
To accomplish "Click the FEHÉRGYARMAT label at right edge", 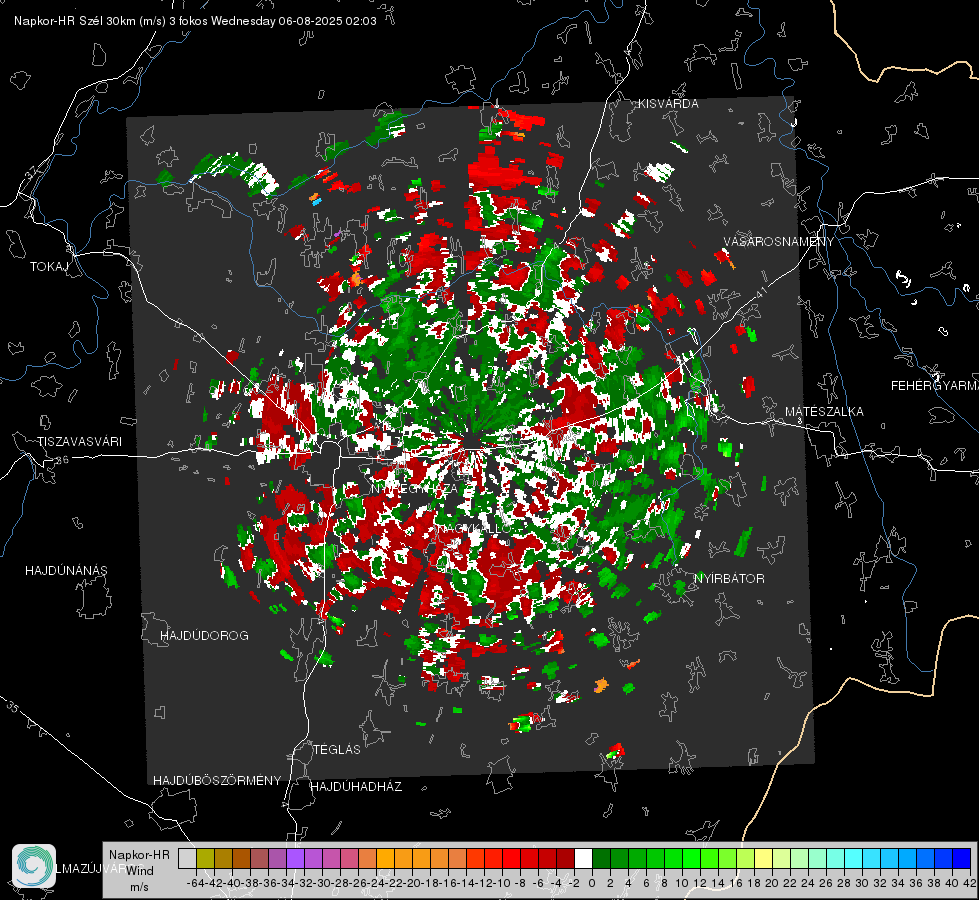I will click(x=934, y=386).
